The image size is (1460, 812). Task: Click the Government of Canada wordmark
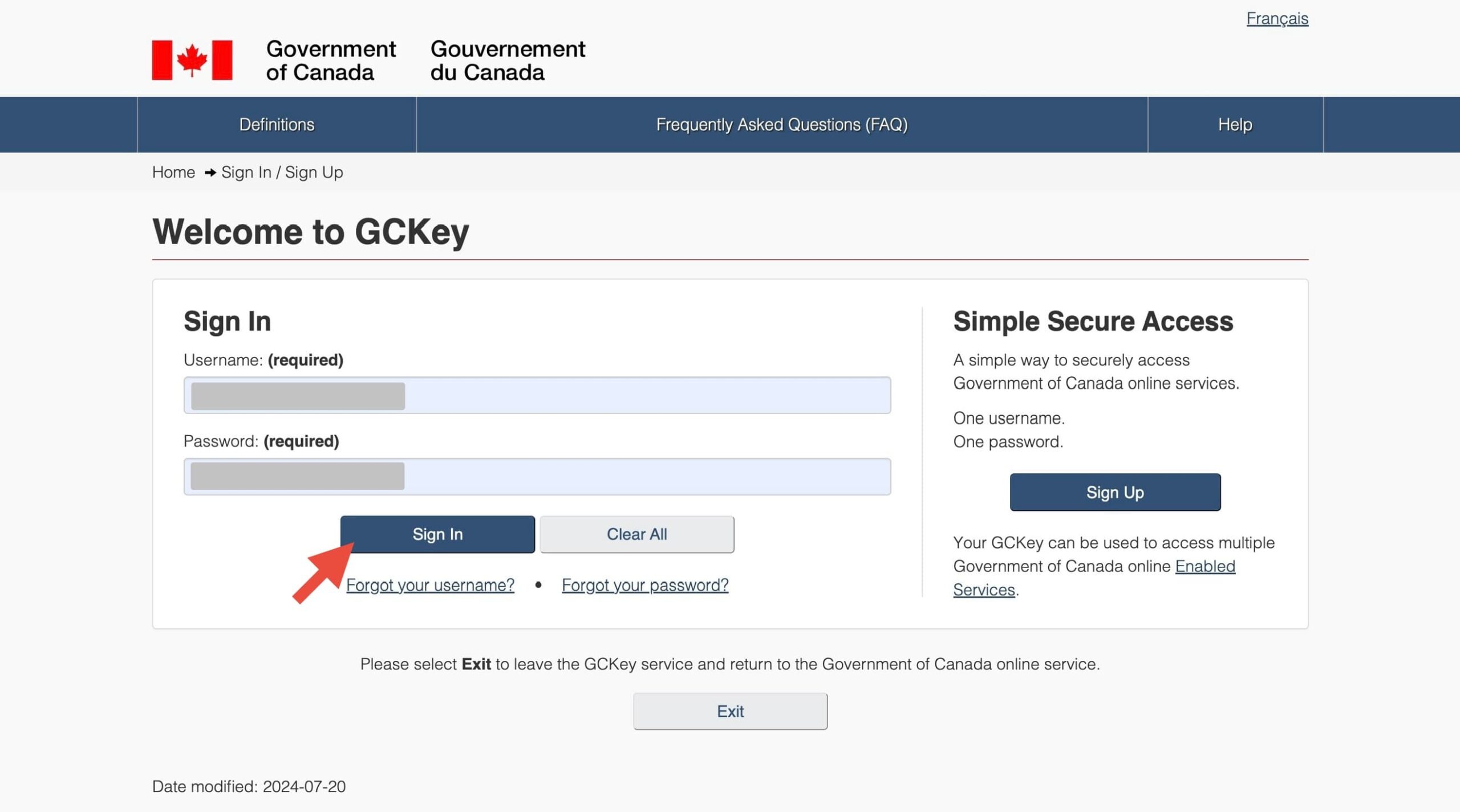330,60
